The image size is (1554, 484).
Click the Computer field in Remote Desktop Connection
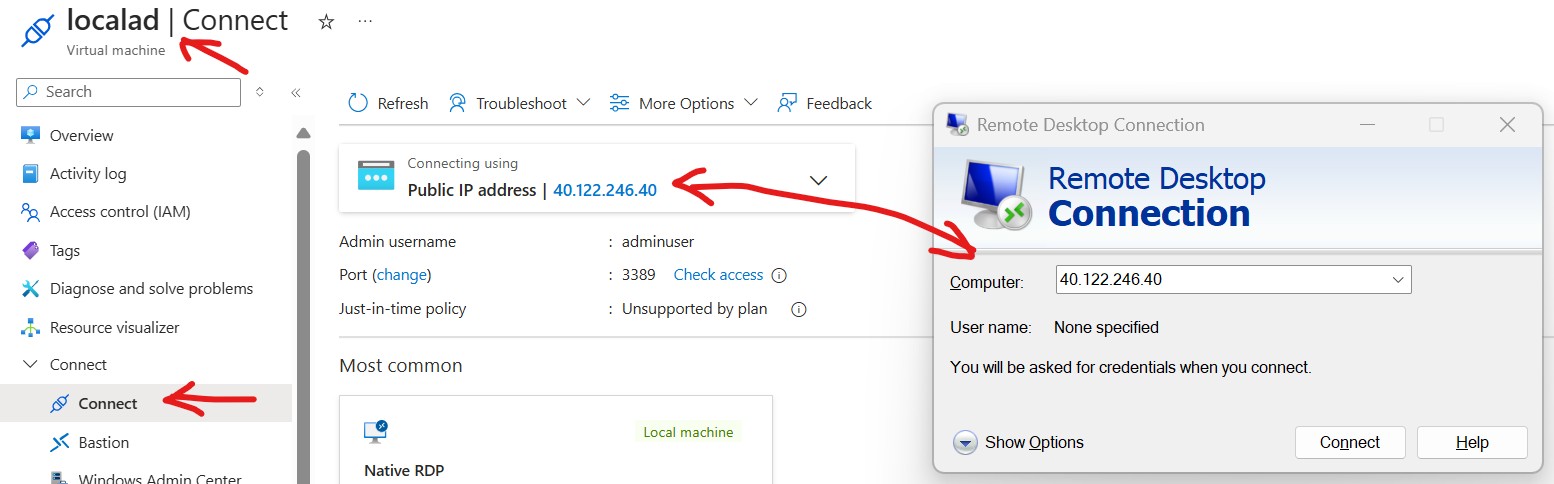click(1233, 280)
